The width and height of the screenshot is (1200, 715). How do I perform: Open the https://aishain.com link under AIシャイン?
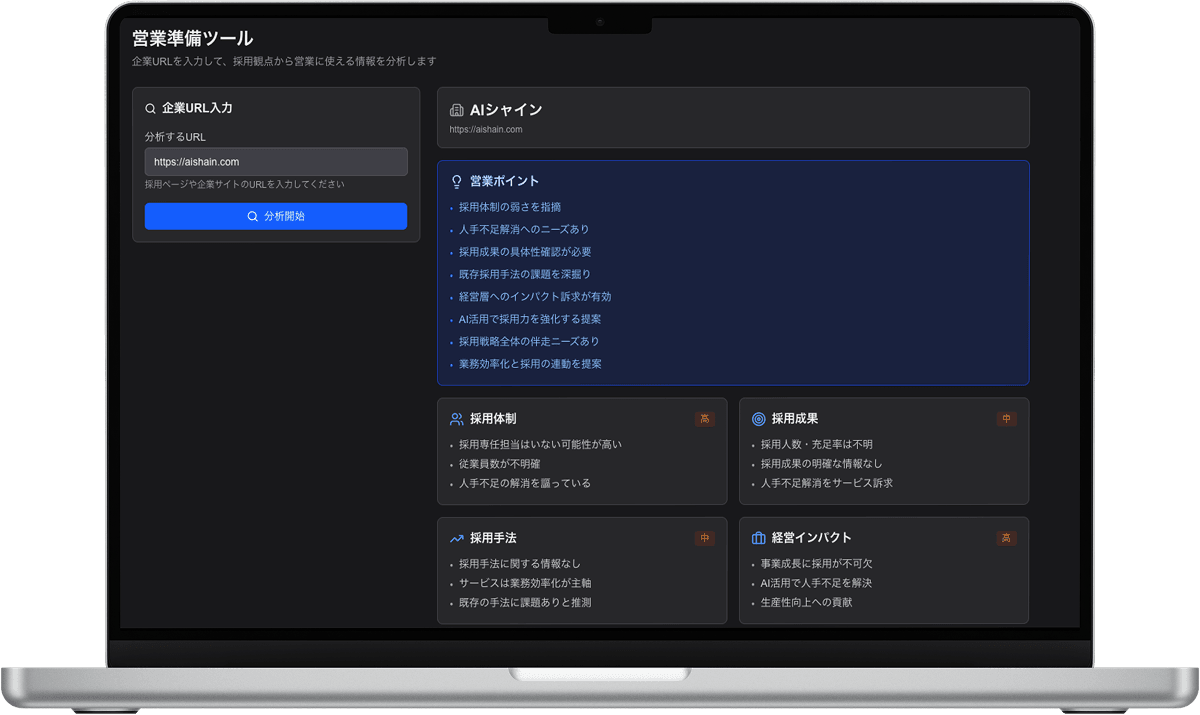coord(486,130)
